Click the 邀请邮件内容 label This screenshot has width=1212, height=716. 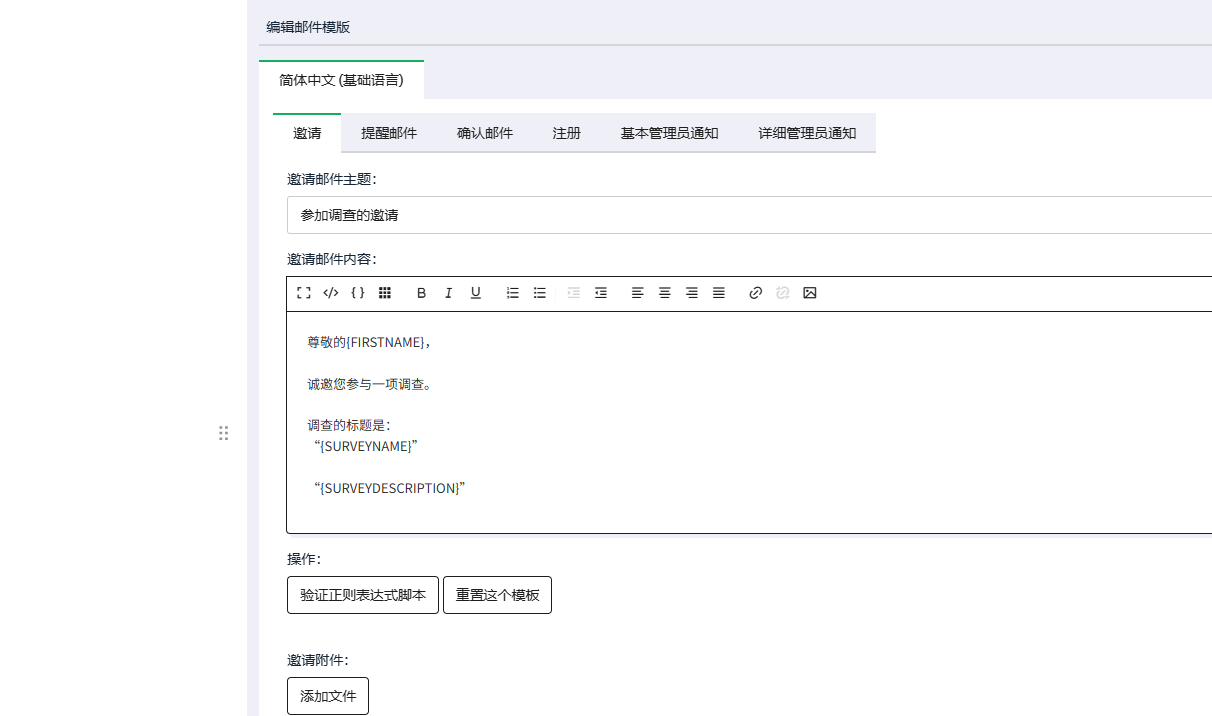click(x=332, y=259)
